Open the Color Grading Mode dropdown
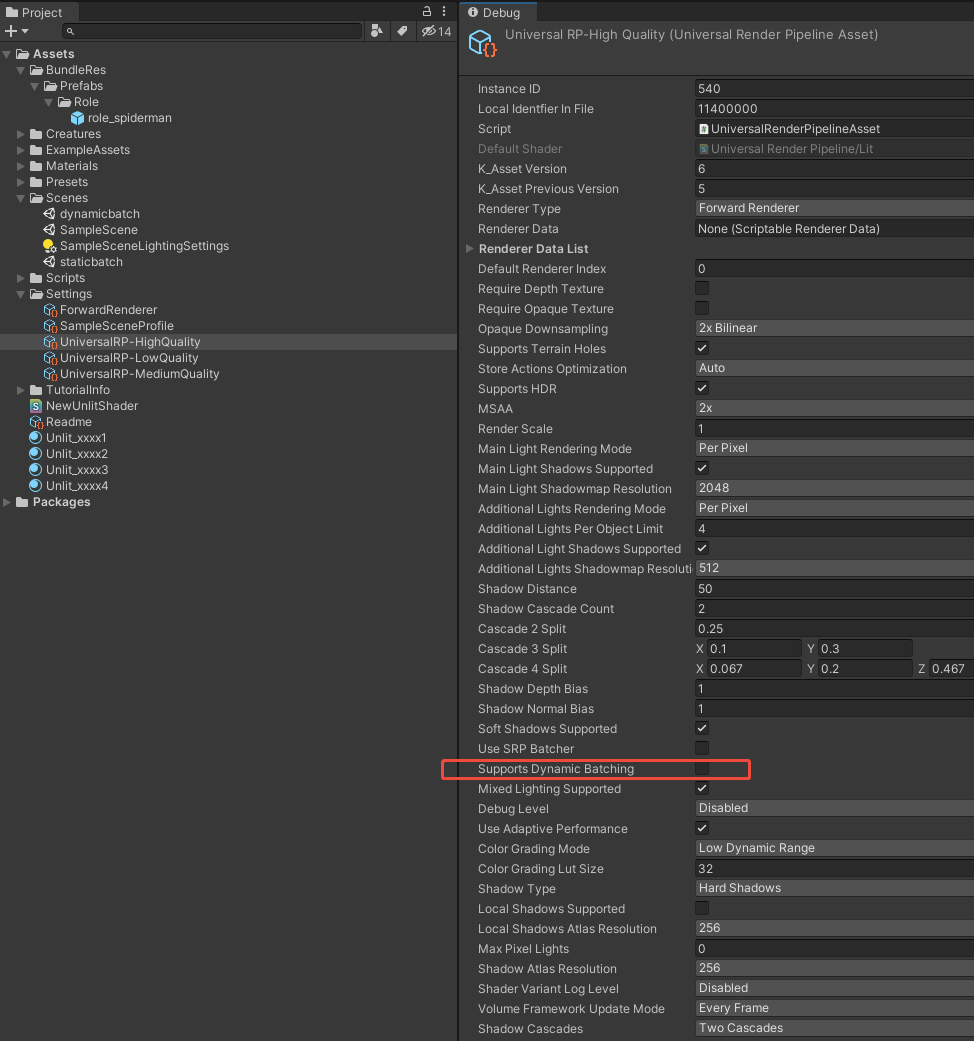The width and height of the screenshot is (974, 1041). click(834, 848)
